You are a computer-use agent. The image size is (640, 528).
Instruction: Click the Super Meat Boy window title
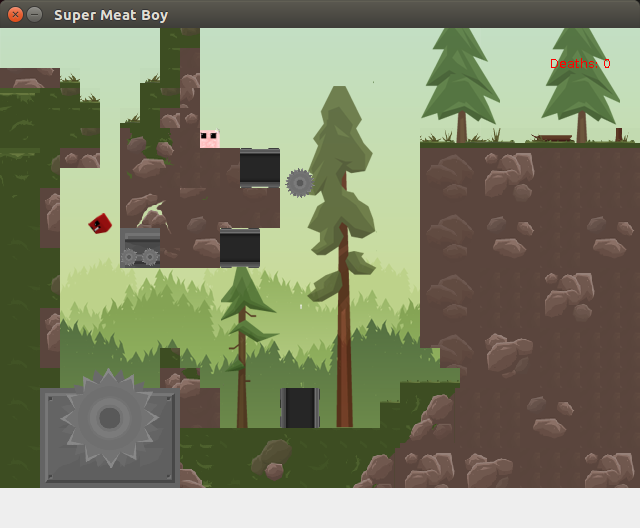coord(111,15)
